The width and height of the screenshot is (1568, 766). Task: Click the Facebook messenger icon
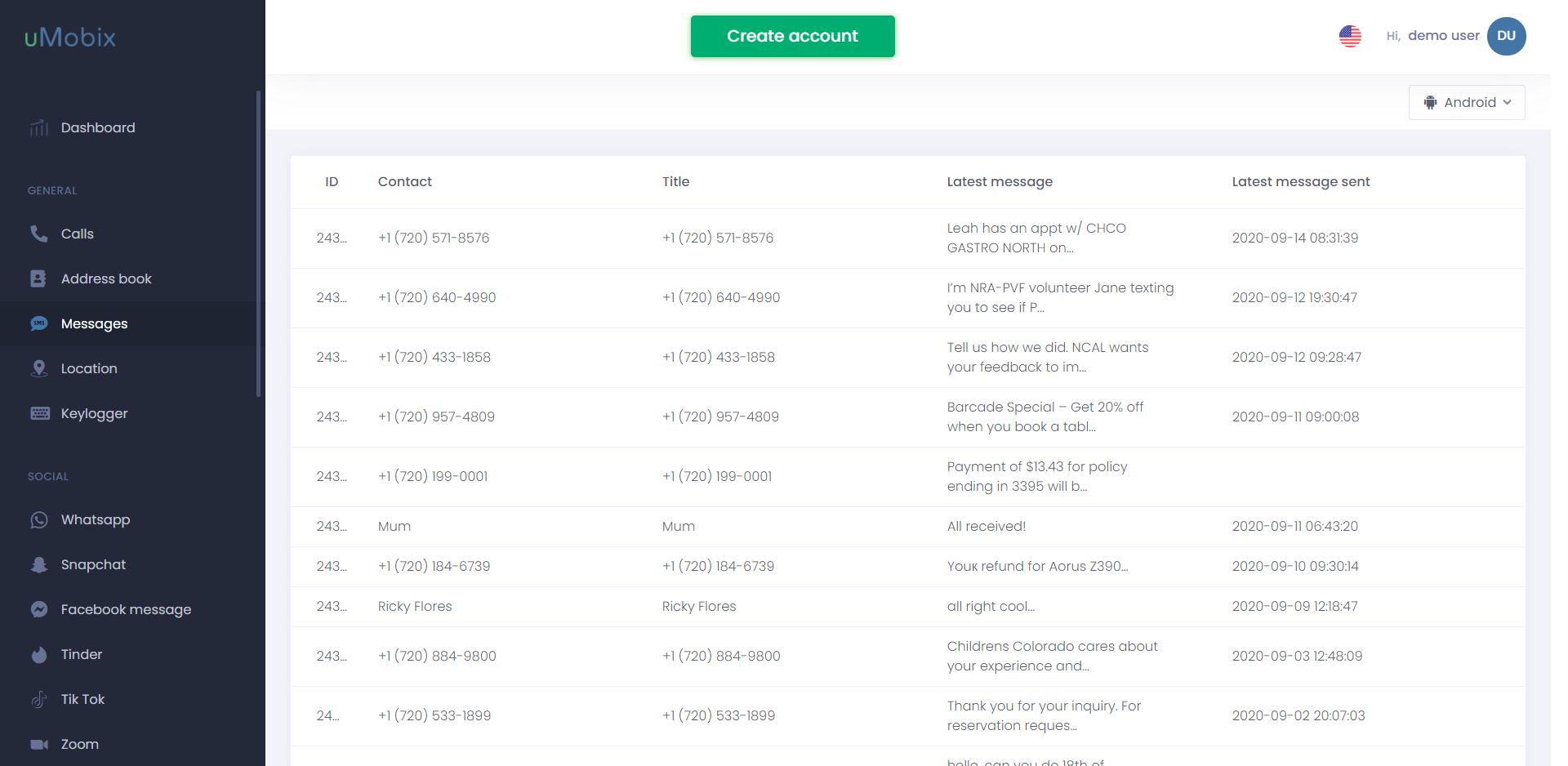[39, 609]
